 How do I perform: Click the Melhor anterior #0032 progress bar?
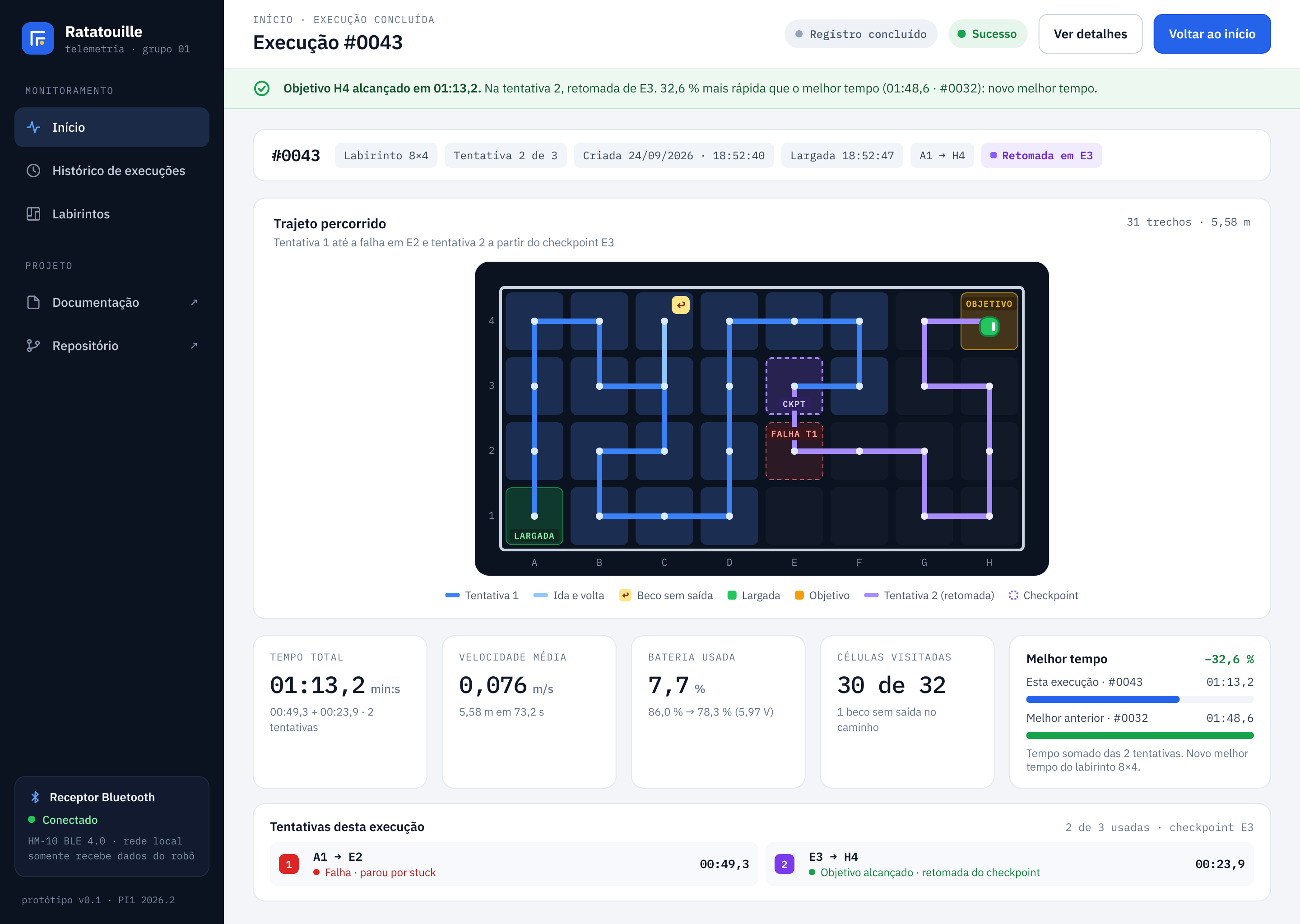click(1139, 735)
